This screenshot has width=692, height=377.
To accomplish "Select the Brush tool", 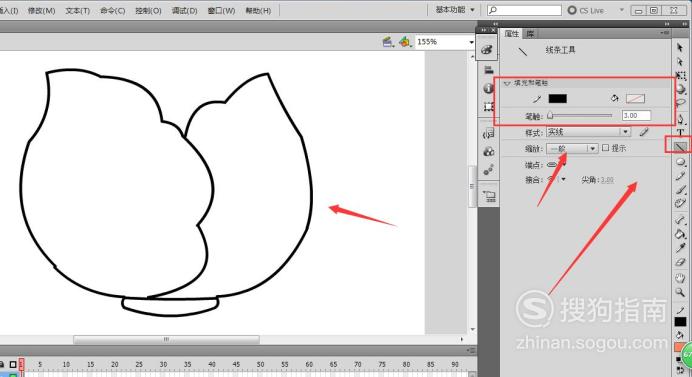I will point(681,190).
